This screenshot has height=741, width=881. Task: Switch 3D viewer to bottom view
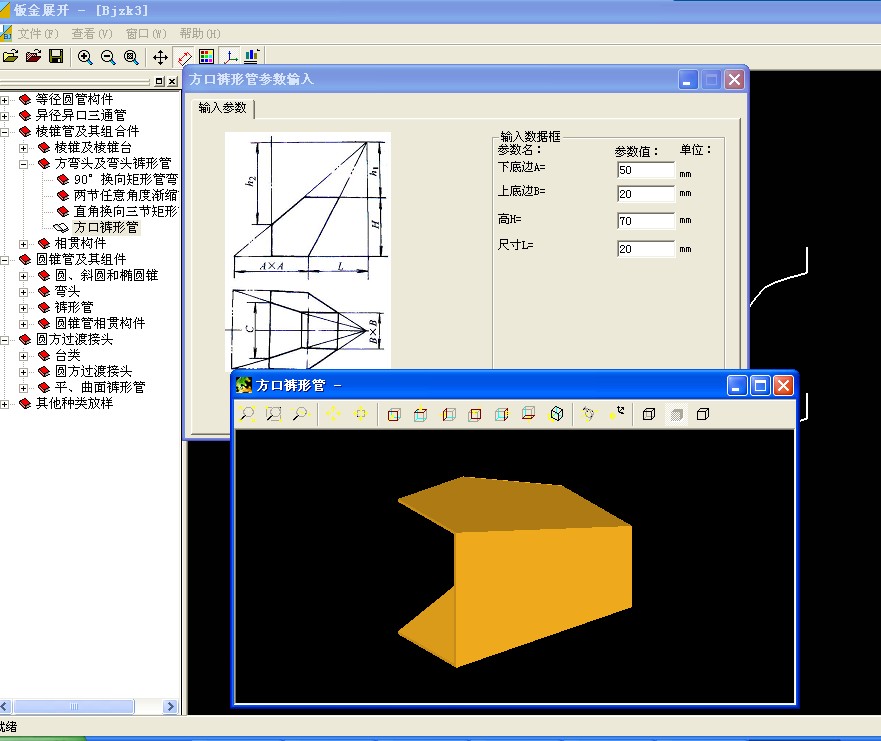(x=529, y=414)
